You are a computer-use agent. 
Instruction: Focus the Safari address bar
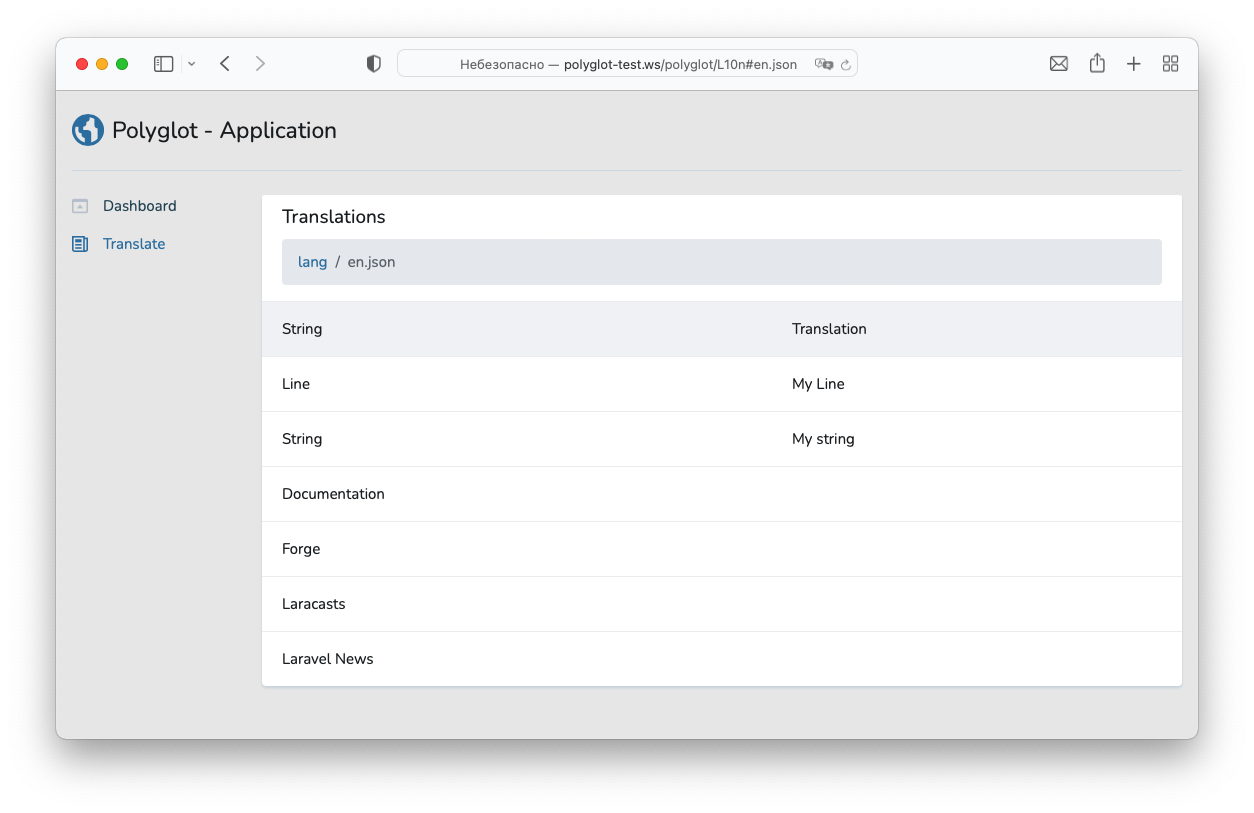628,64
